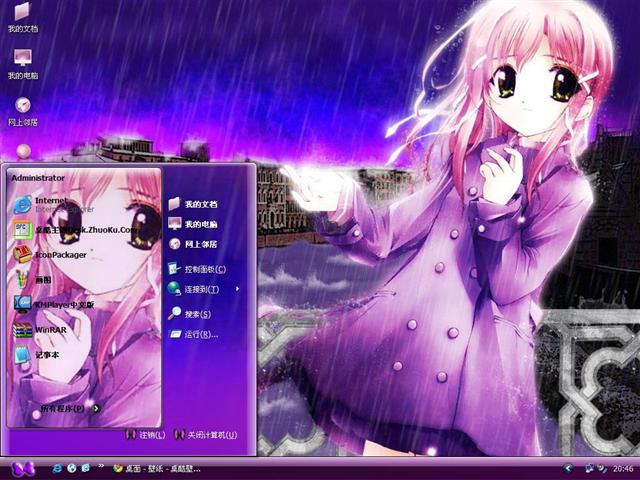Open the butterfly Start button

23,469
